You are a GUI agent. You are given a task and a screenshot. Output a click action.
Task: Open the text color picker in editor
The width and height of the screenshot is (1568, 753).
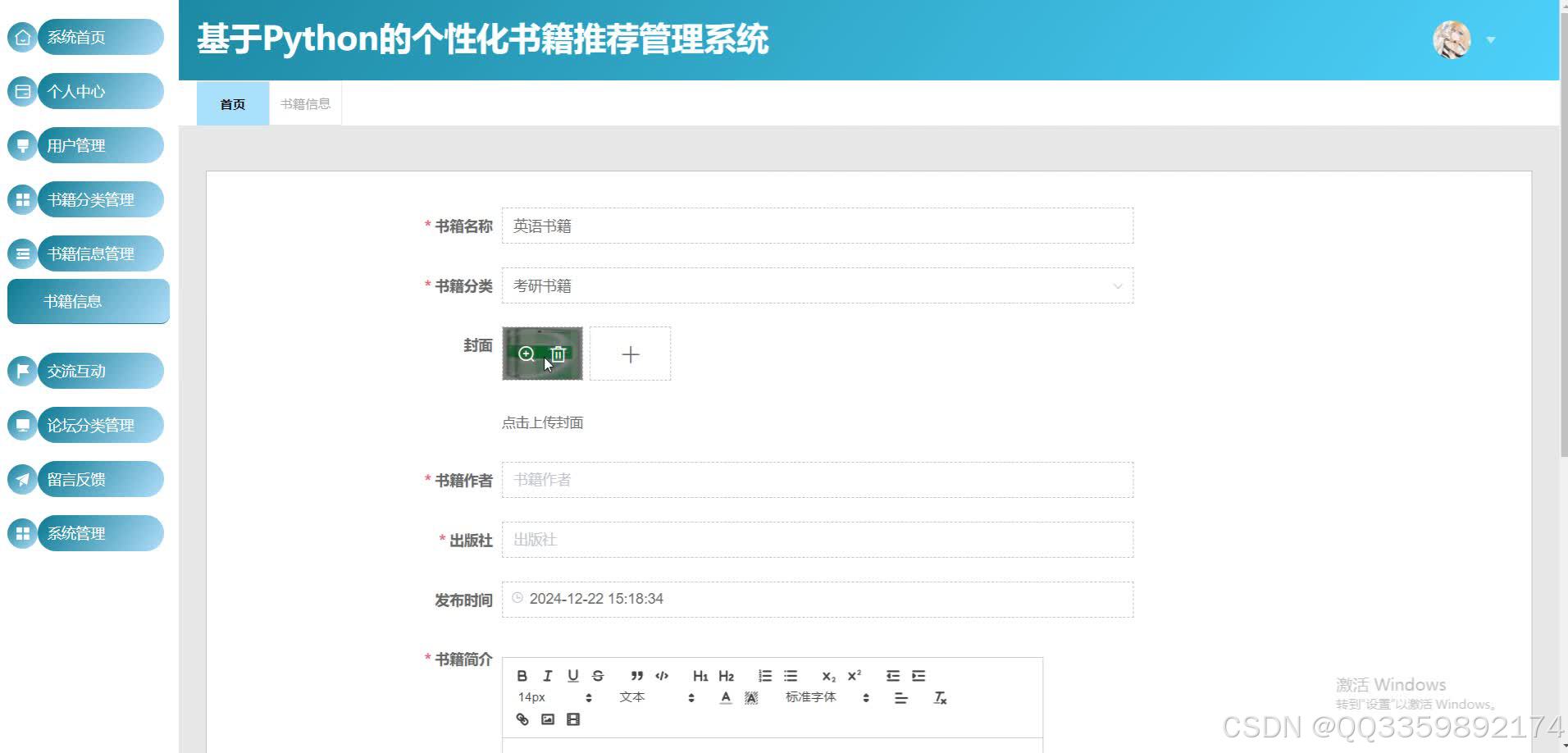point(725,697)
